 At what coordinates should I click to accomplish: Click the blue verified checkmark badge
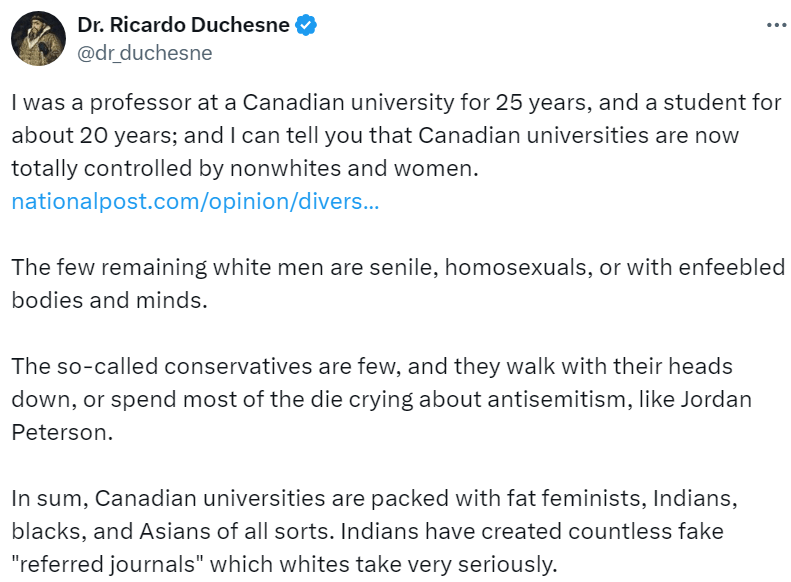(x=307, y=27)
